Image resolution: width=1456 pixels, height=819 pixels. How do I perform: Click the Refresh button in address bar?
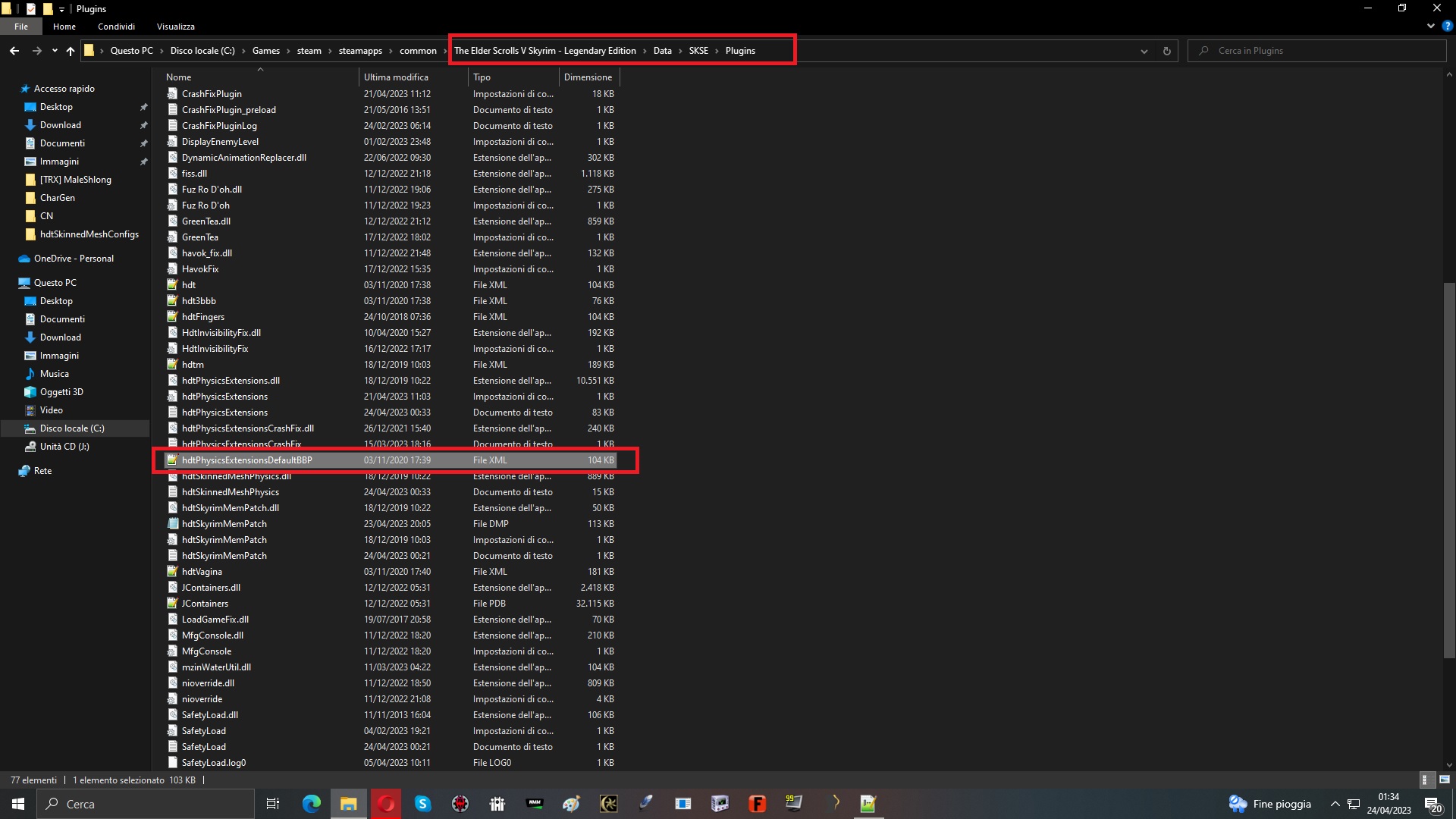(x=1166, y=51)
